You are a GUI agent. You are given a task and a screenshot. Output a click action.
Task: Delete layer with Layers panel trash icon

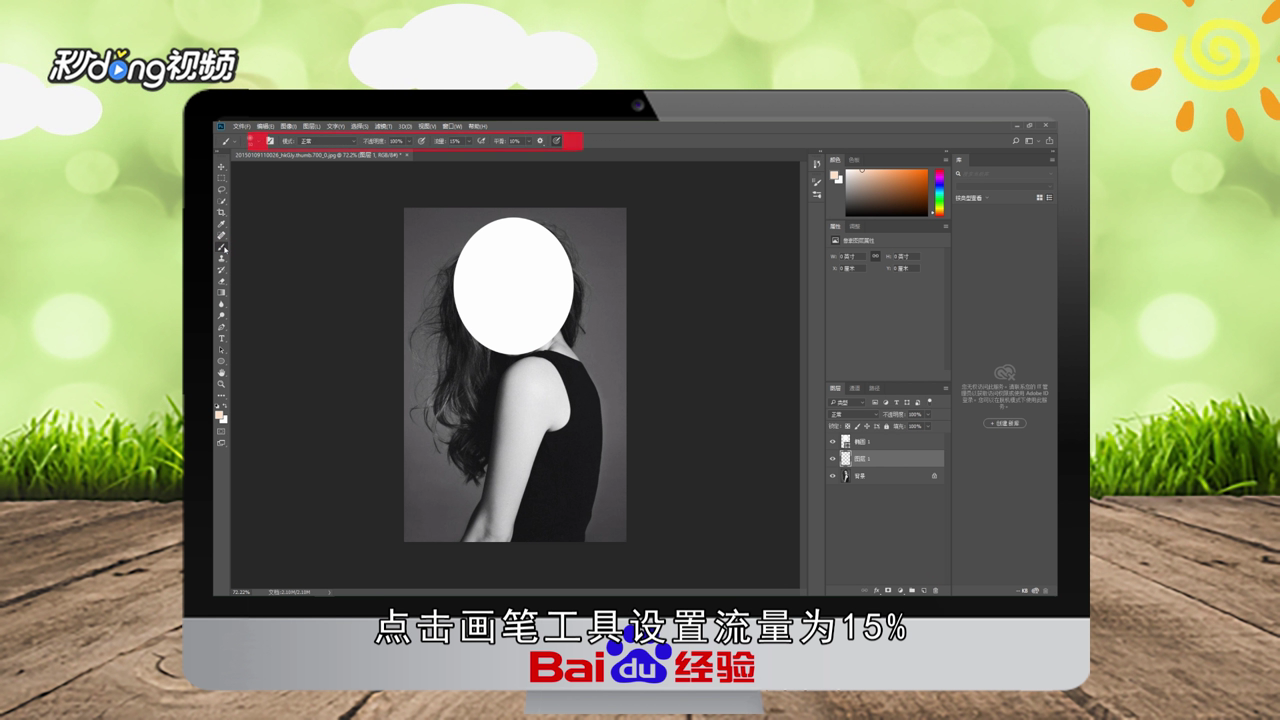(935, 590)
